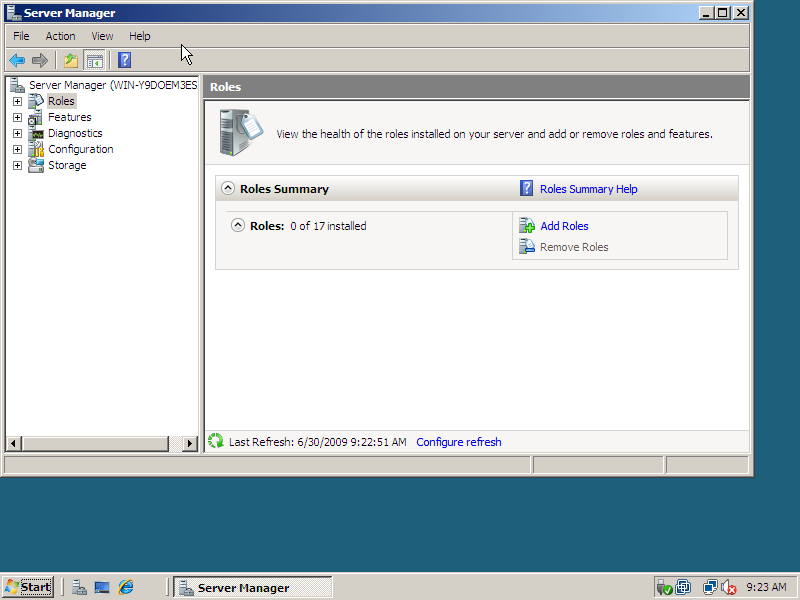
Task: Select the Features tree node
Action: [69, 117]
